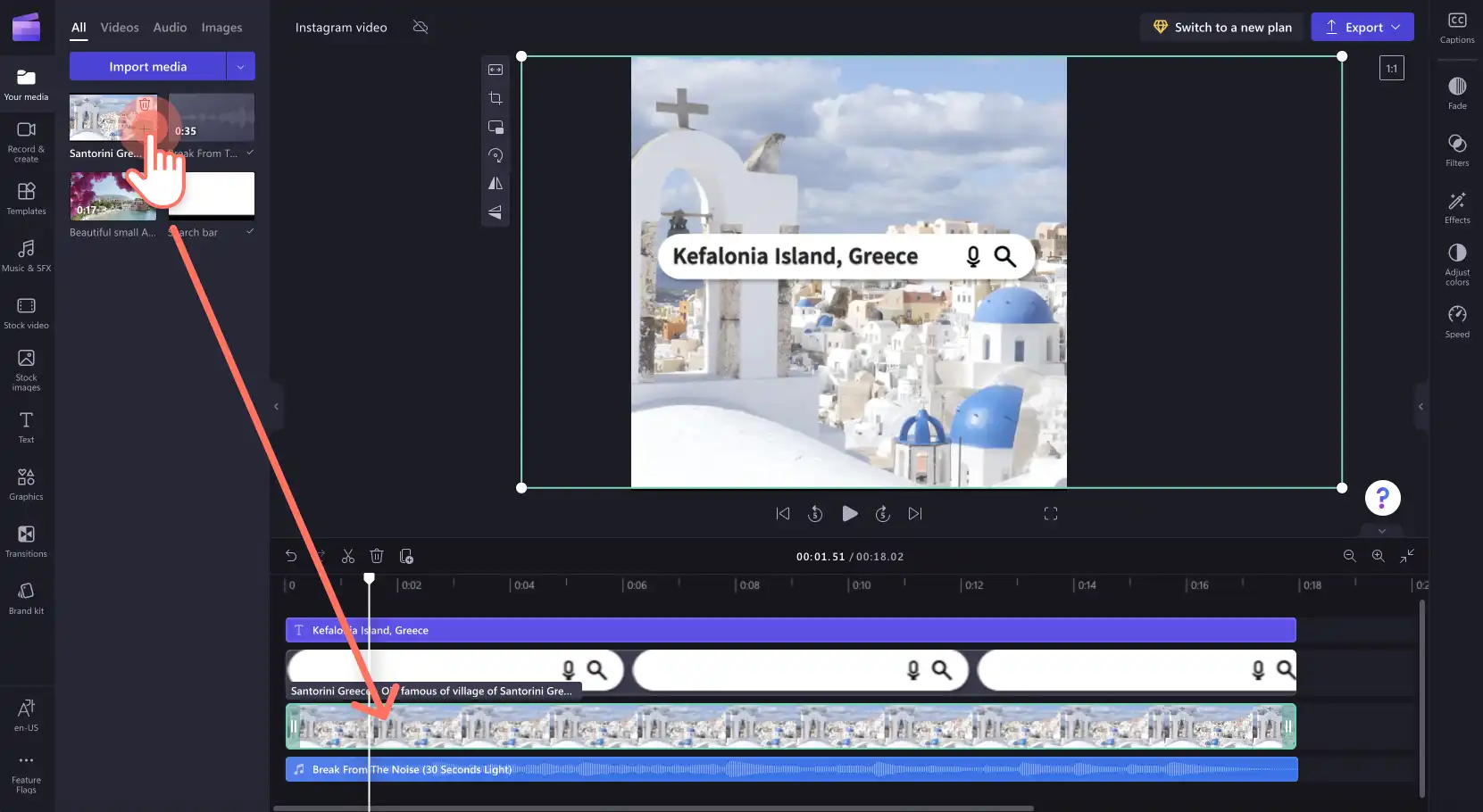Open Transitions in the left sidebar

tap(26, 541)
